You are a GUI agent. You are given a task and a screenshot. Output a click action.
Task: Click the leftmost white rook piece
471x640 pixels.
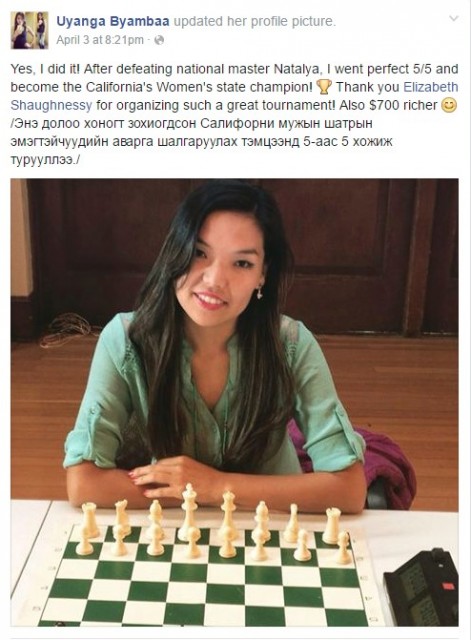tap(90, 520)
